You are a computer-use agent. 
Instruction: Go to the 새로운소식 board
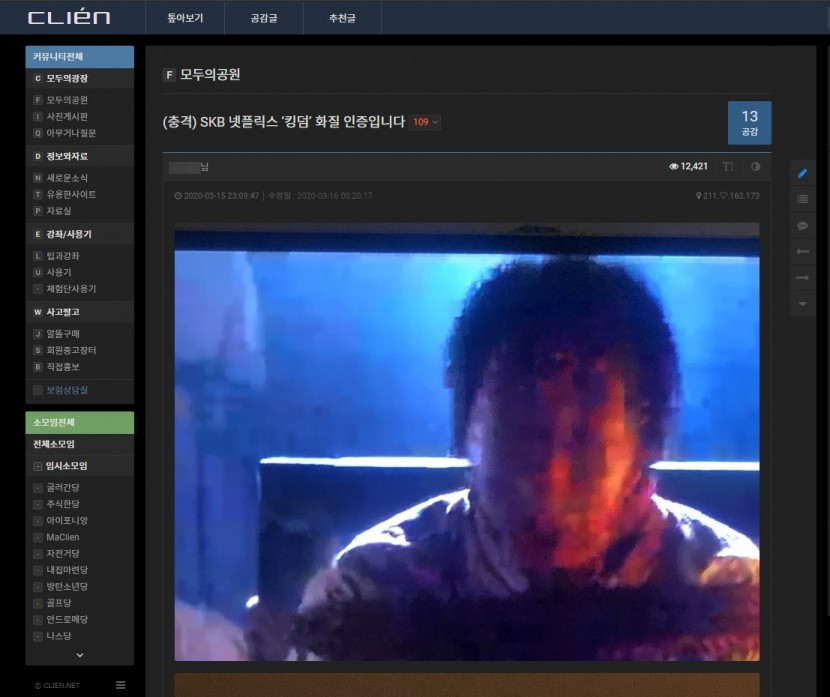click(x=67, y=178)
